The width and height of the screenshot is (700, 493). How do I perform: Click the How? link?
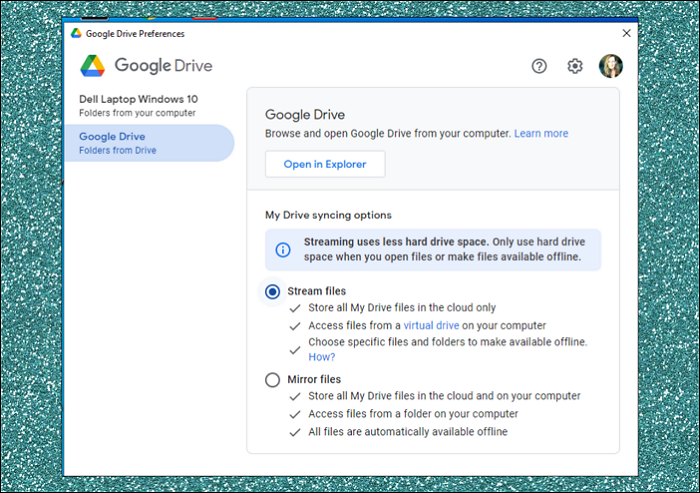click(x=321, y=357)
